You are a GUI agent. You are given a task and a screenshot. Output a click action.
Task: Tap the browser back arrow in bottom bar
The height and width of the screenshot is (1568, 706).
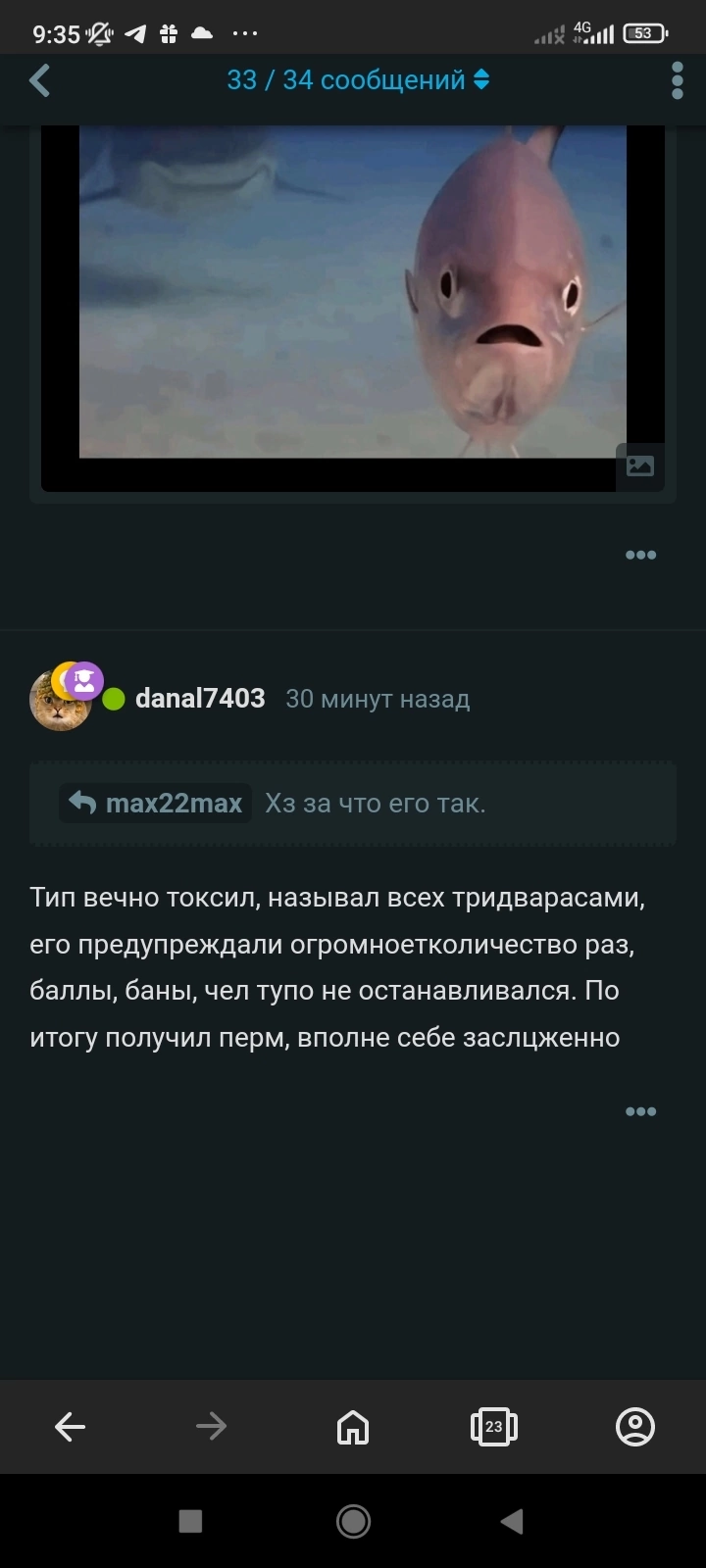tap(71, 1427)
